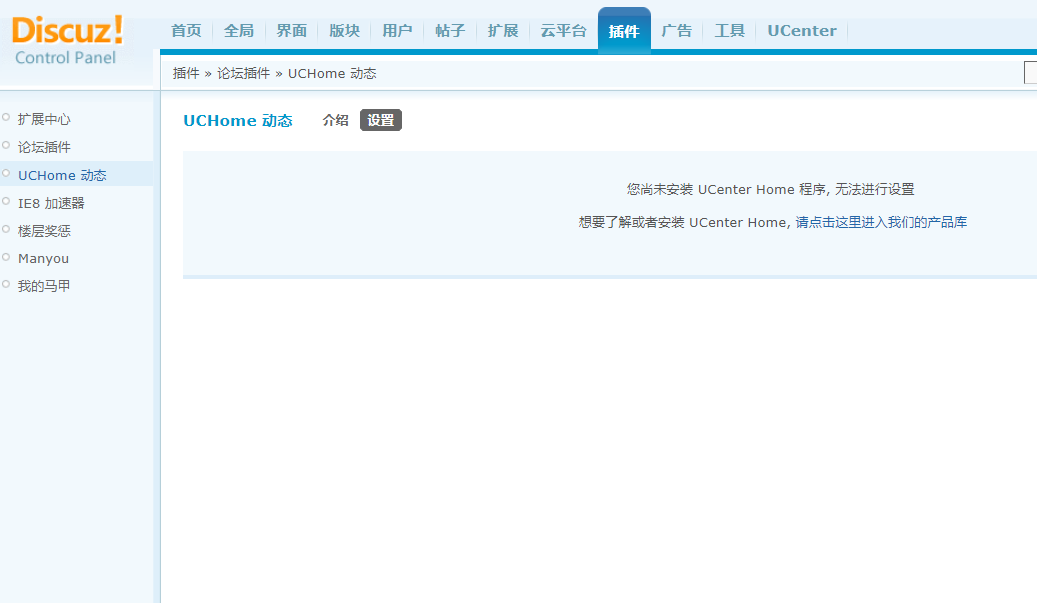Open the 帖子 top menu
This screenshot has width=1037, height=603.
450,30
